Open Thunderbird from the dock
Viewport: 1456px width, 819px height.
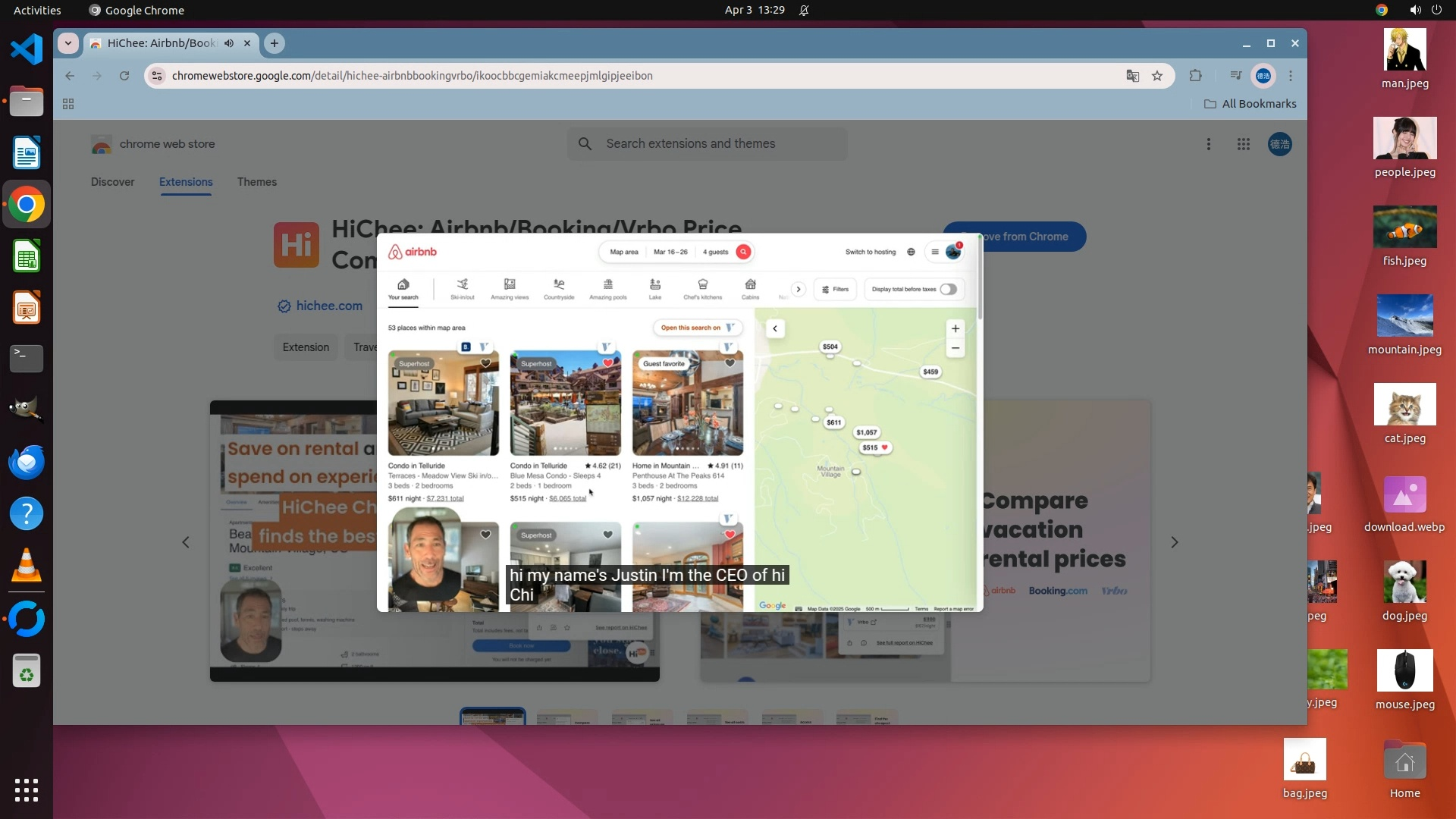(27, 462)
